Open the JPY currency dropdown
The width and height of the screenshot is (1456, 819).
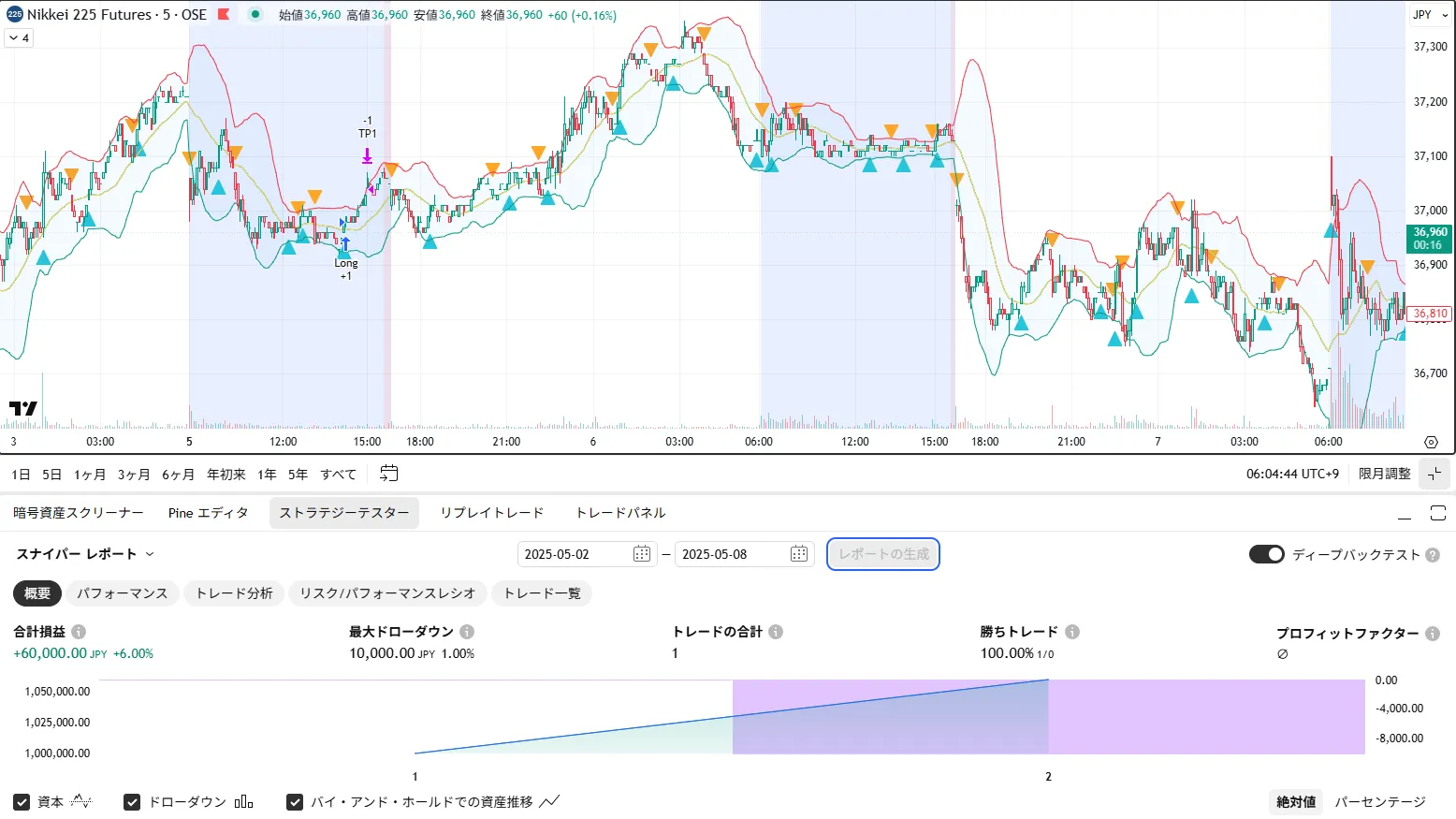pos(1430,15)
